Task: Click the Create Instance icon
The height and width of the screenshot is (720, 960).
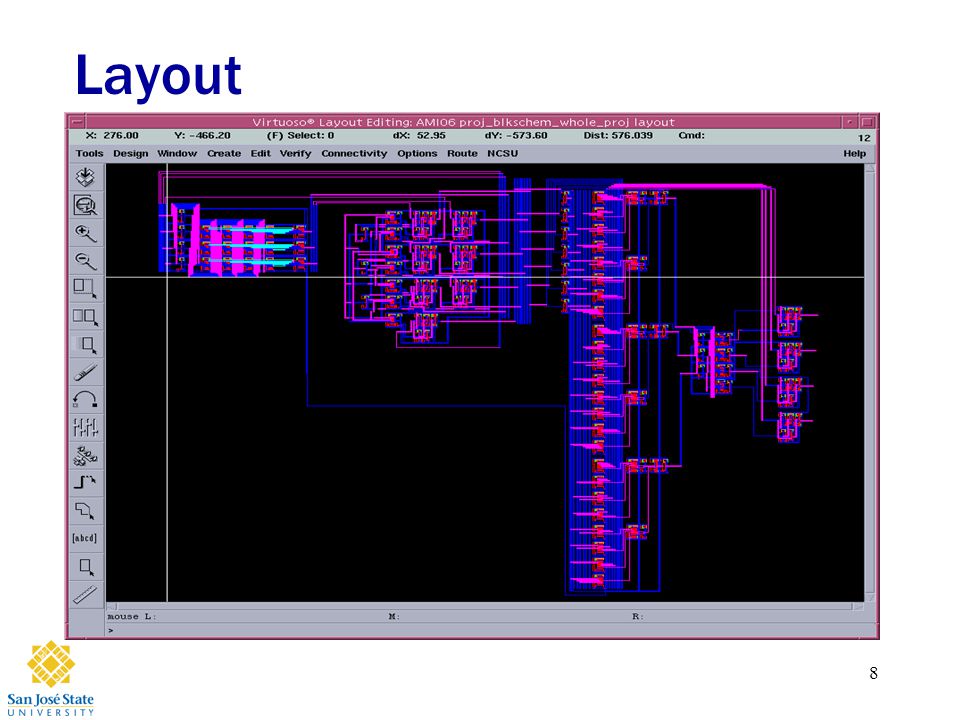Action: pyautogui.click(x=86, y=456)
